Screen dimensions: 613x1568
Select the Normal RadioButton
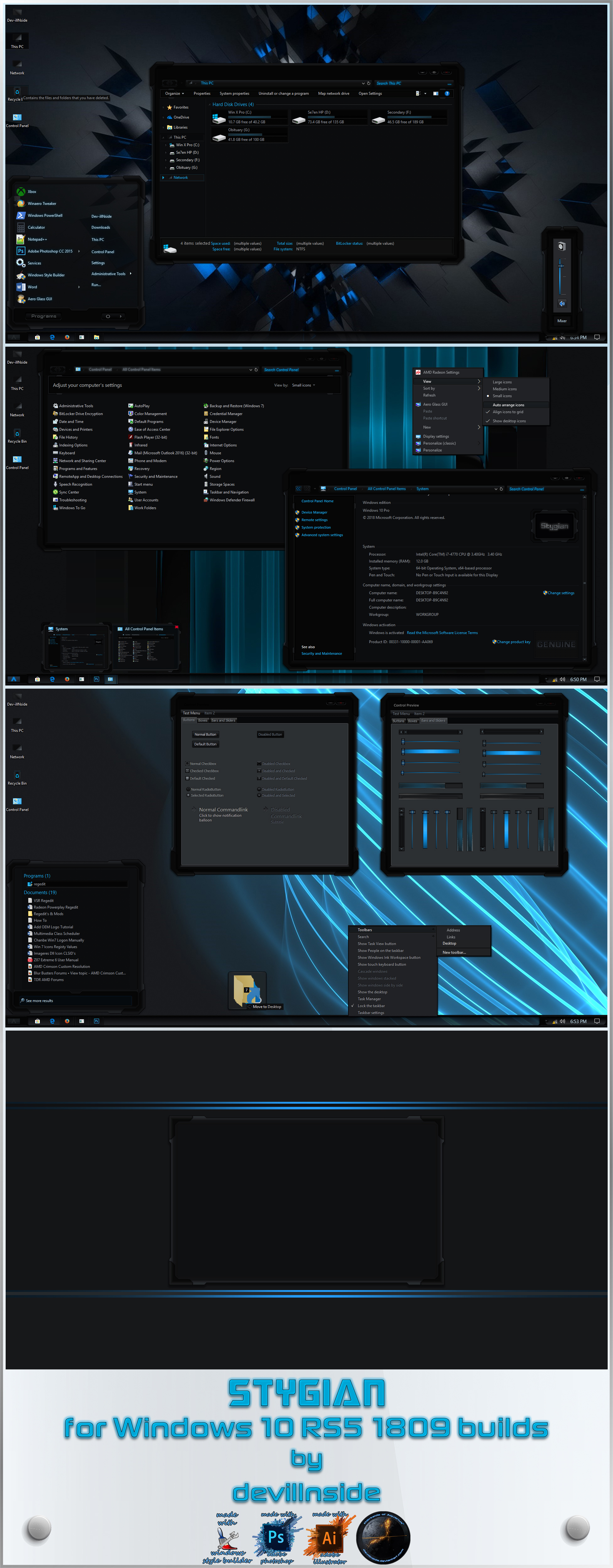click(x=188, y=789)
